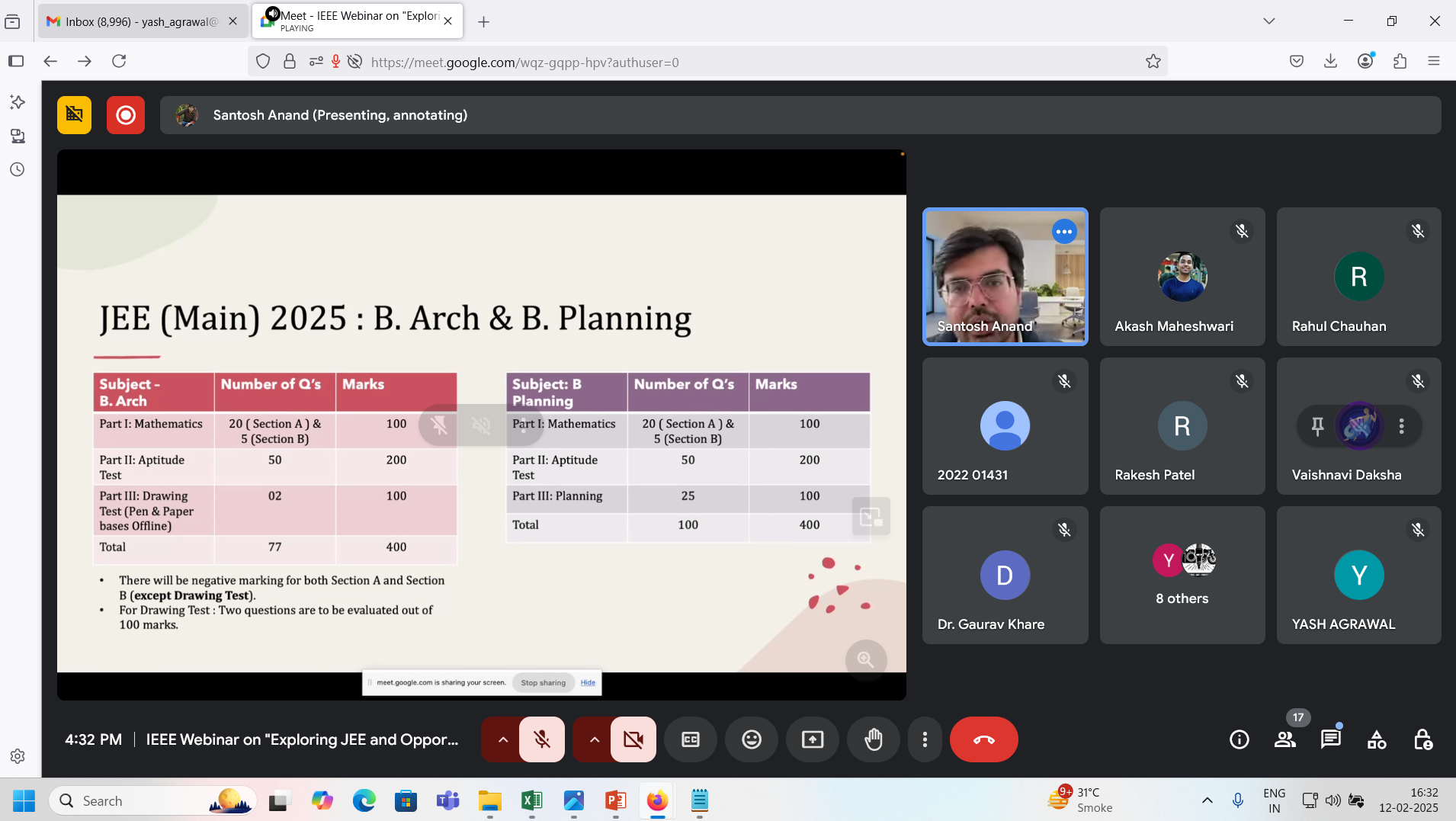Open the emoji reactions button
The width and height of the screenshot is (1456, 821).
pyautogui.click(x=752, y=739)
